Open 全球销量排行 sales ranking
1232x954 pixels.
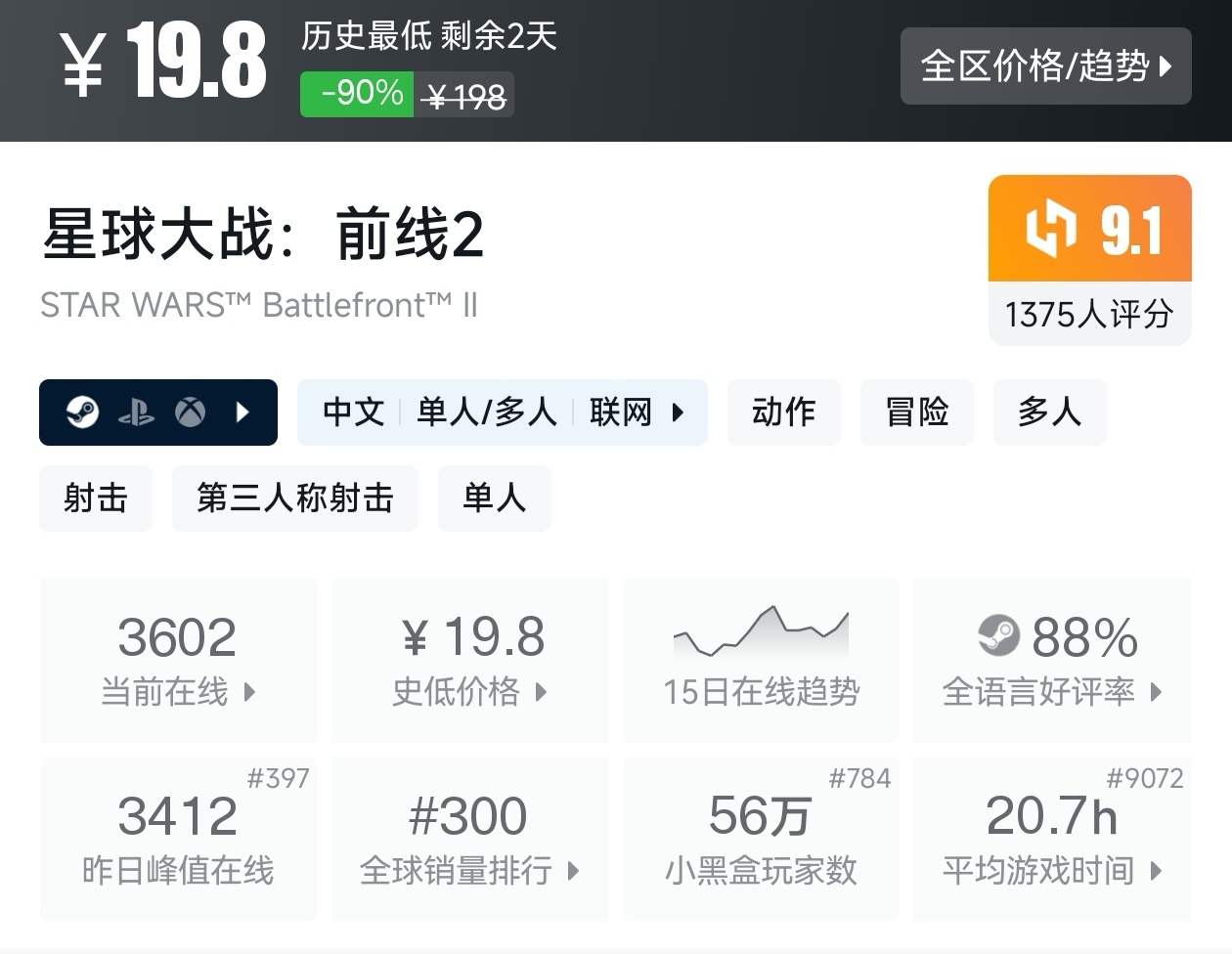click(x=469, y=839)
